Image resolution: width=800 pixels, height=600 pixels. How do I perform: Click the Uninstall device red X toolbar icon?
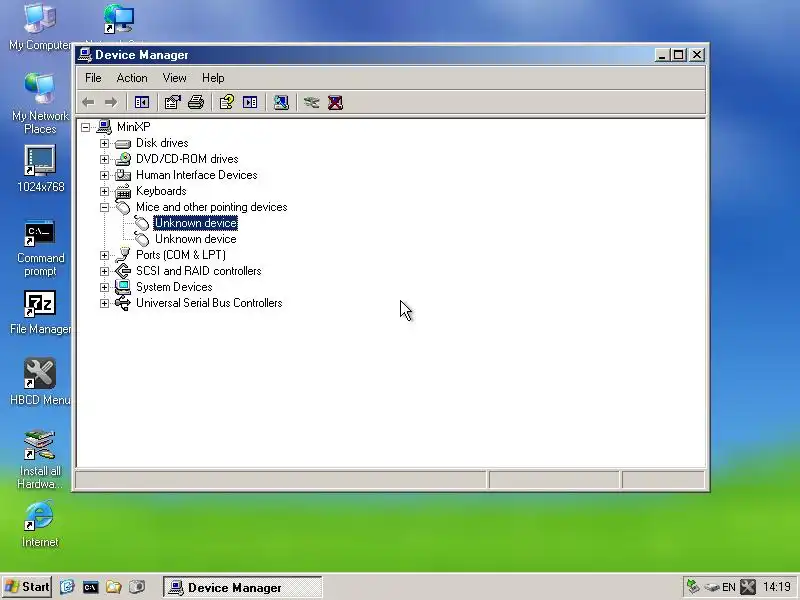point(335,103)
